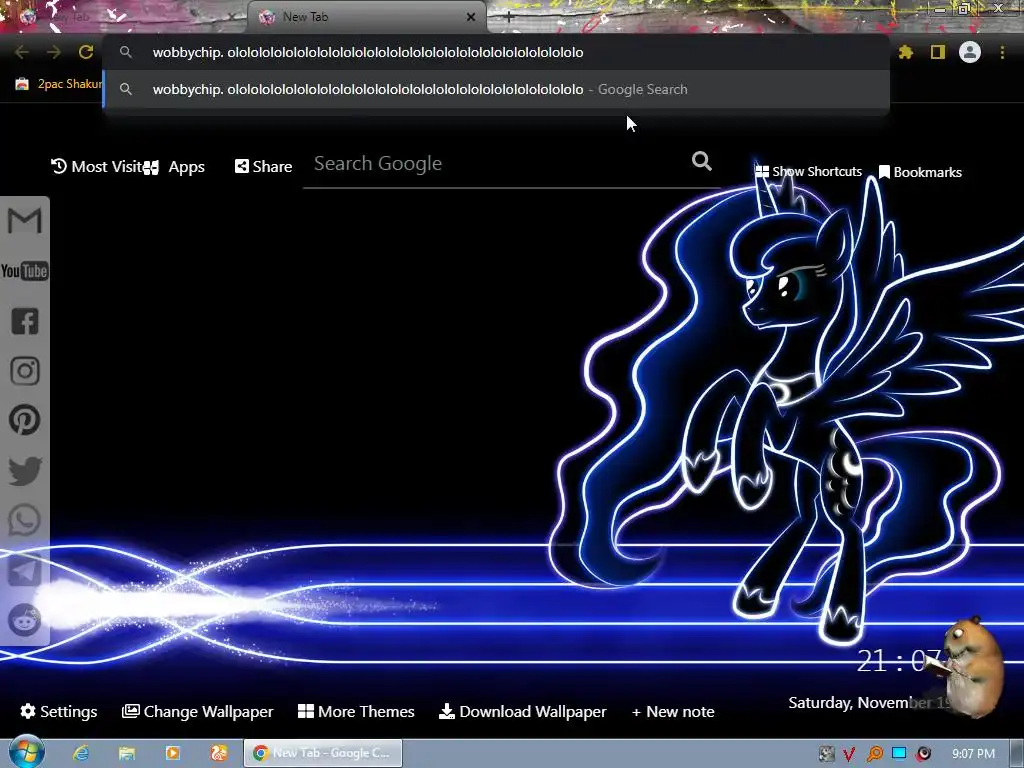Viewport: 1024px width, 768px height.
Task: Click Download Wallpaper
Action: 522,711
